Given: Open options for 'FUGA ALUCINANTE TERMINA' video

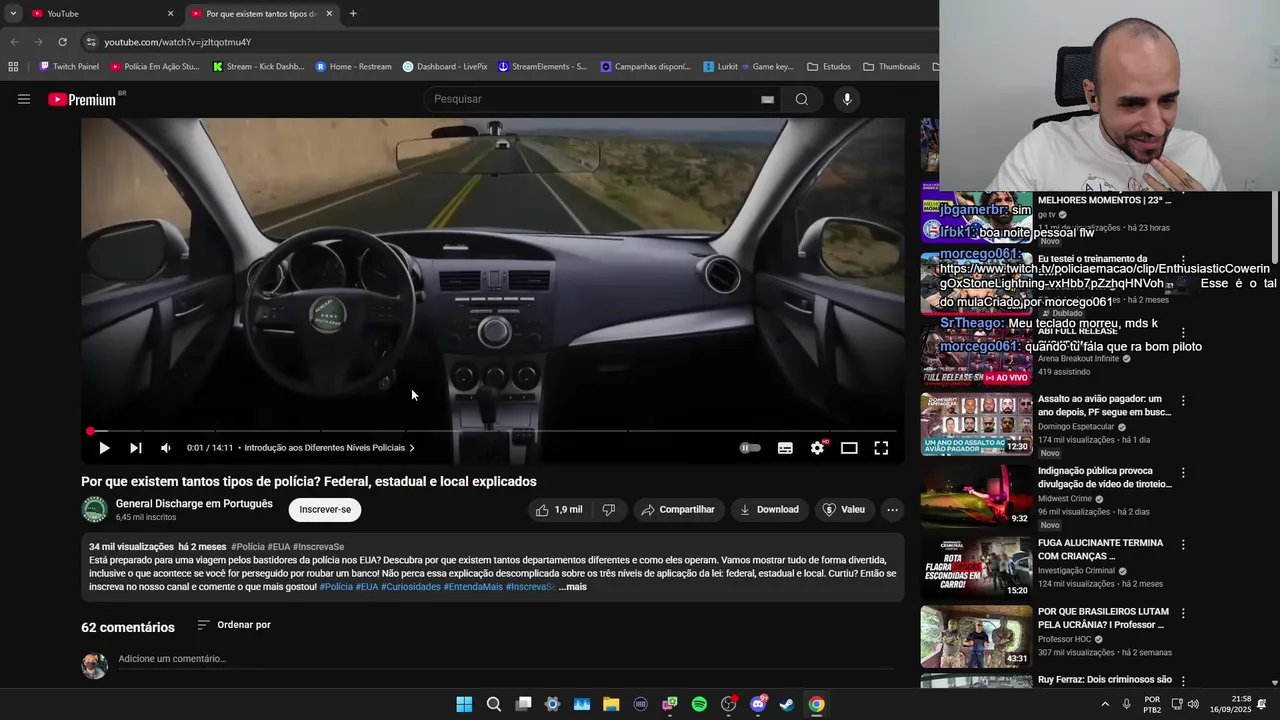Looking at the screenshot, I should pyautogui.click(x=1183, y=544).
